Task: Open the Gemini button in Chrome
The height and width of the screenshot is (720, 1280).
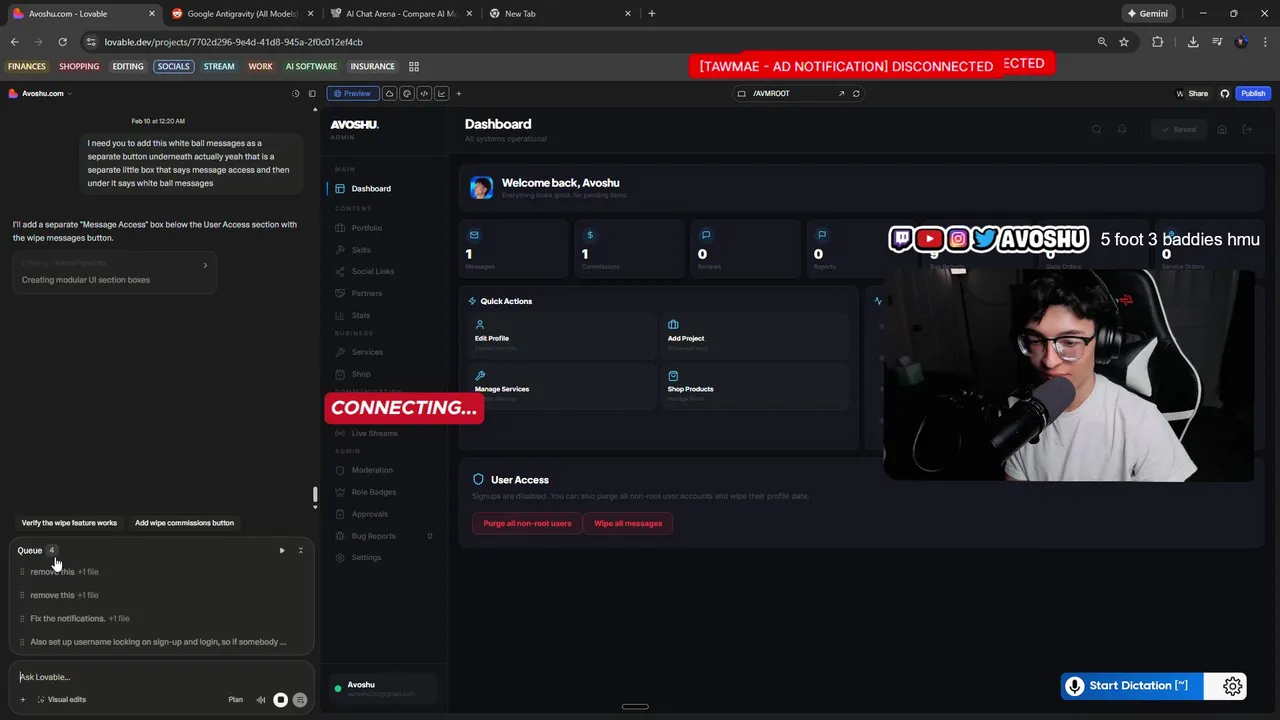Action: point(1147,14)
